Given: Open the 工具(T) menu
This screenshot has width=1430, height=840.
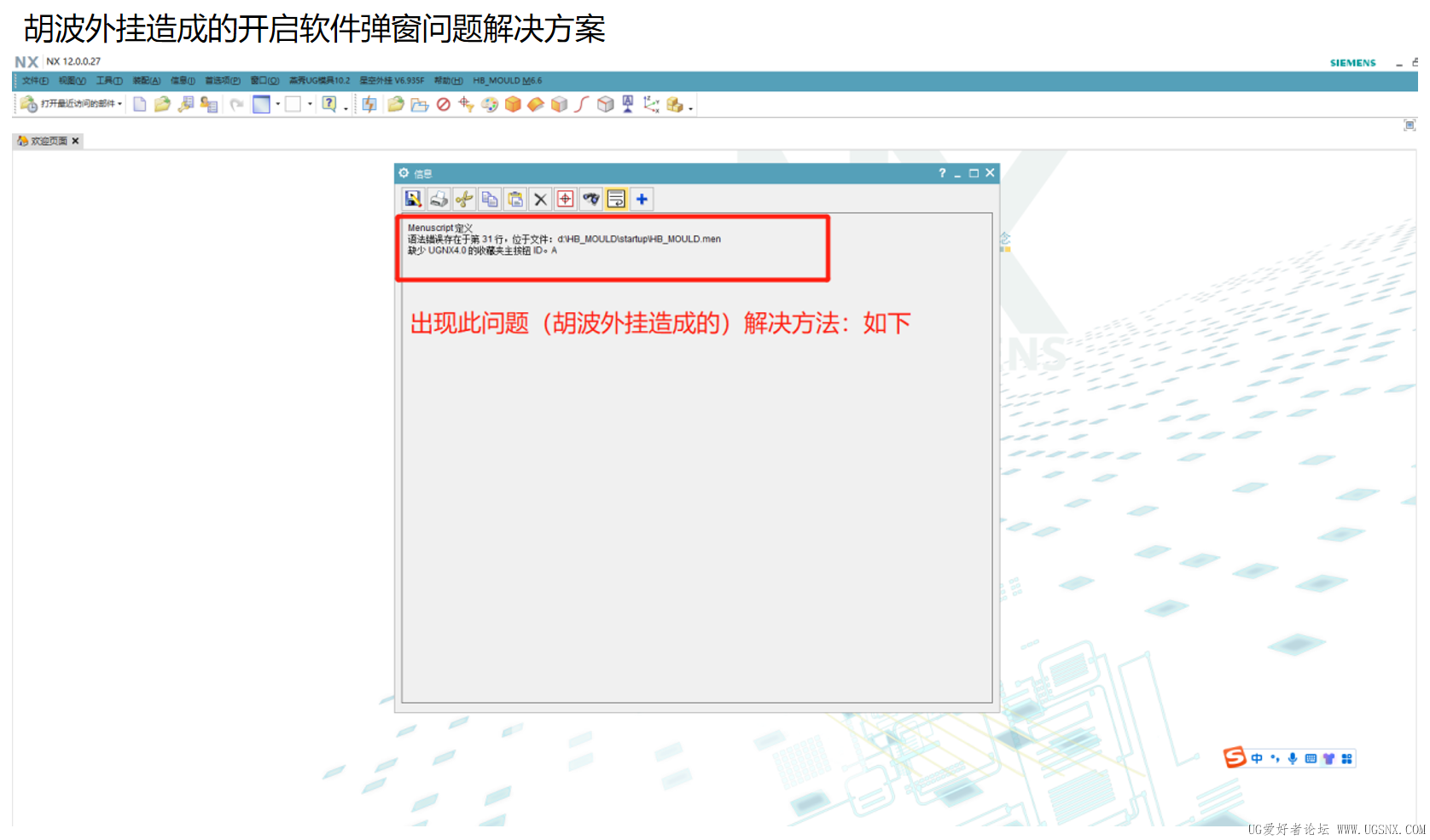Looking at the screenshot, I should click(109, 81).
